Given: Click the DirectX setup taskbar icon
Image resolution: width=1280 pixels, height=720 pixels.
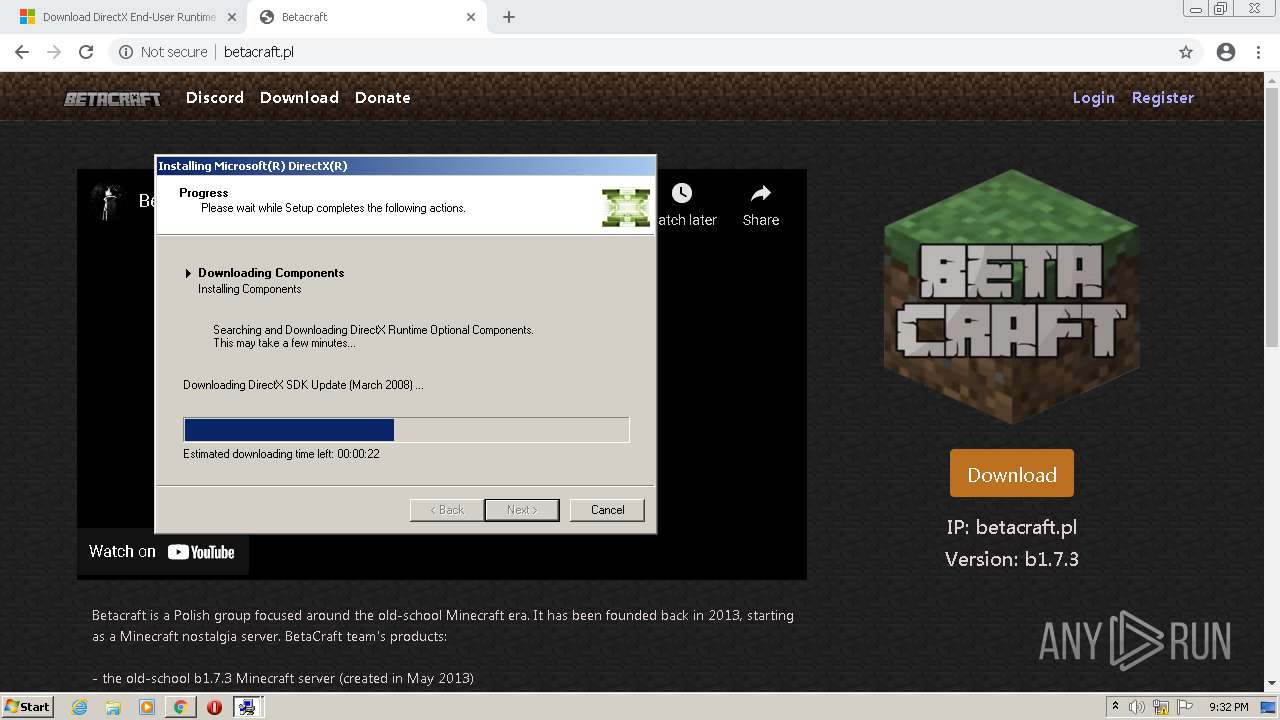Looking at the screenshot, I should [247, 707].
